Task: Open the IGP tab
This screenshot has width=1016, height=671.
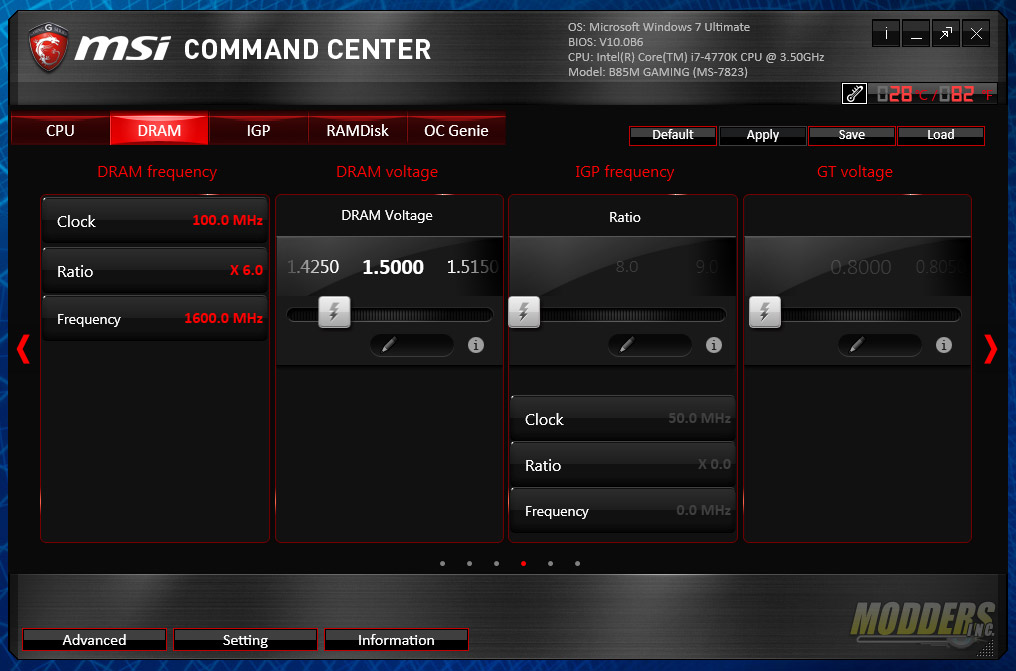Action: [x=259, y=130]
